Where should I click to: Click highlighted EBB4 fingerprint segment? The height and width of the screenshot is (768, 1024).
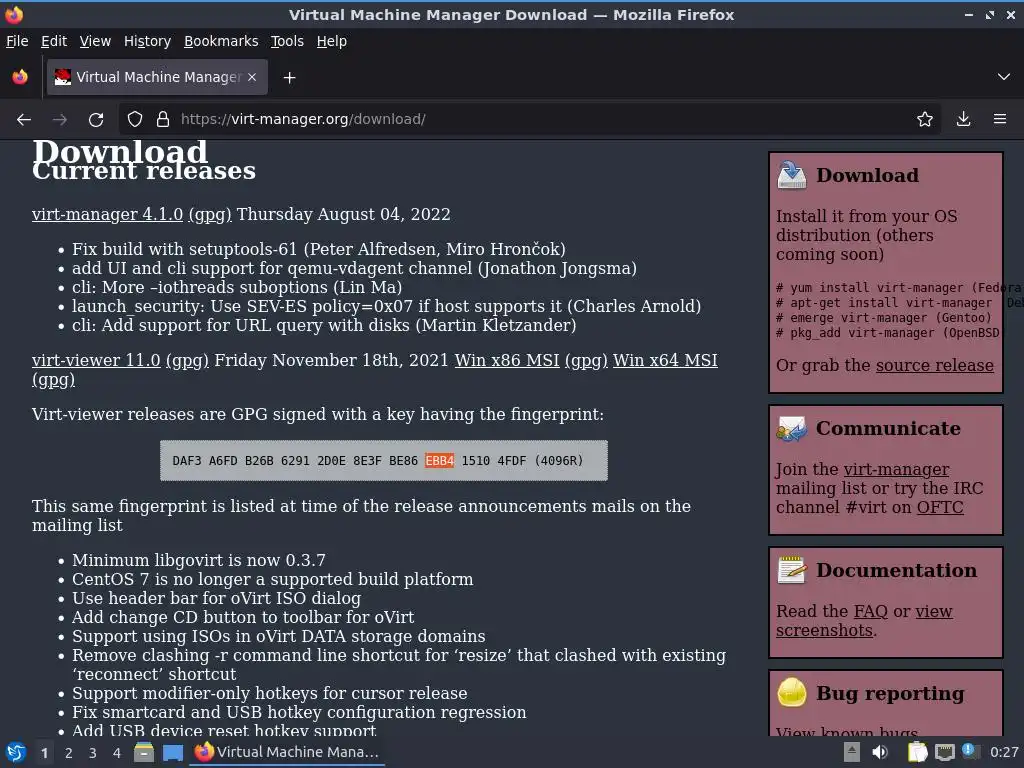[x=440, y=461]
